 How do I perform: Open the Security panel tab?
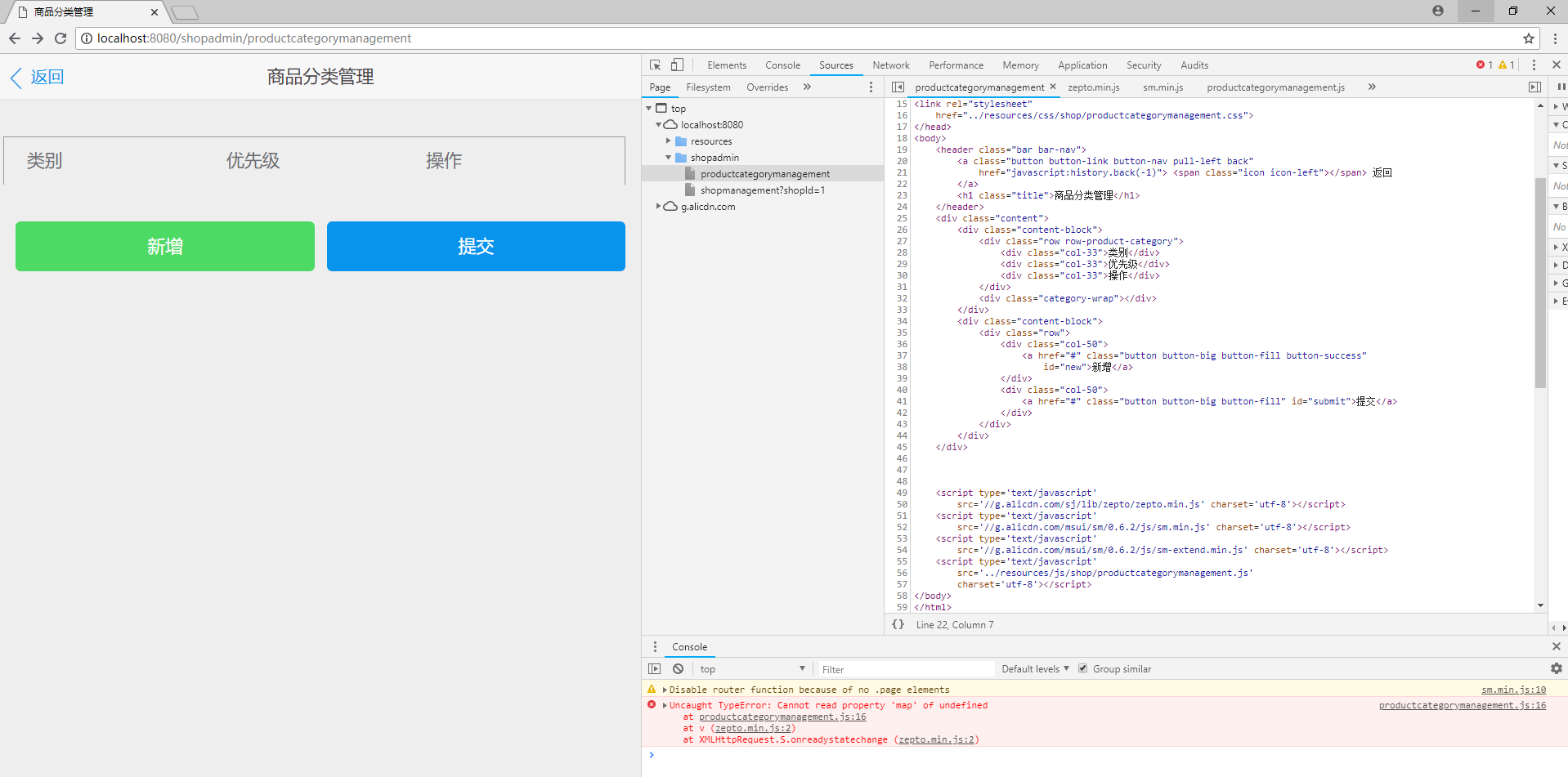1144,65
